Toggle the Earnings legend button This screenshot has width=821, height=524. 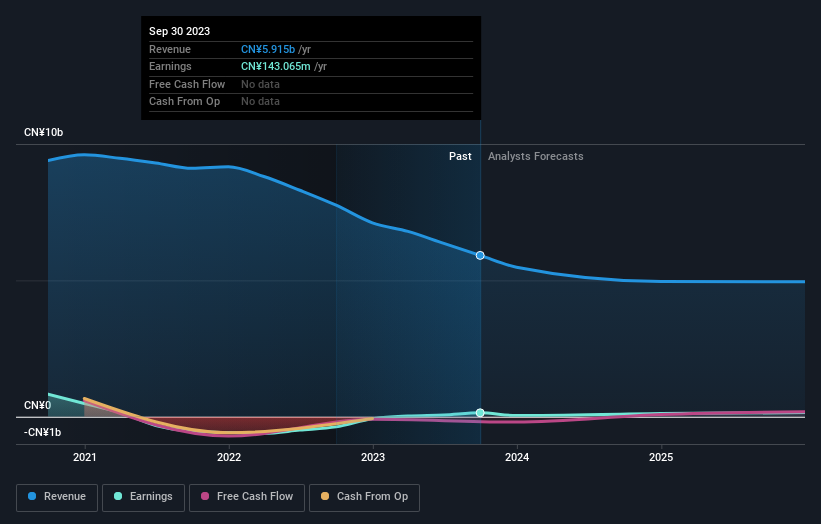(x=143, y=497)
